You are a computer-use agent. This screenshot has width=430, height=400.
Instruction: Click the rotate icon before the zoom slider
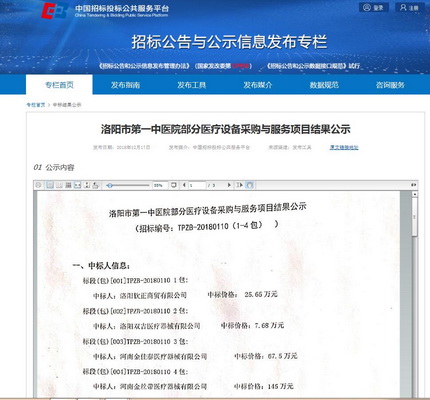tap(95, 185)
